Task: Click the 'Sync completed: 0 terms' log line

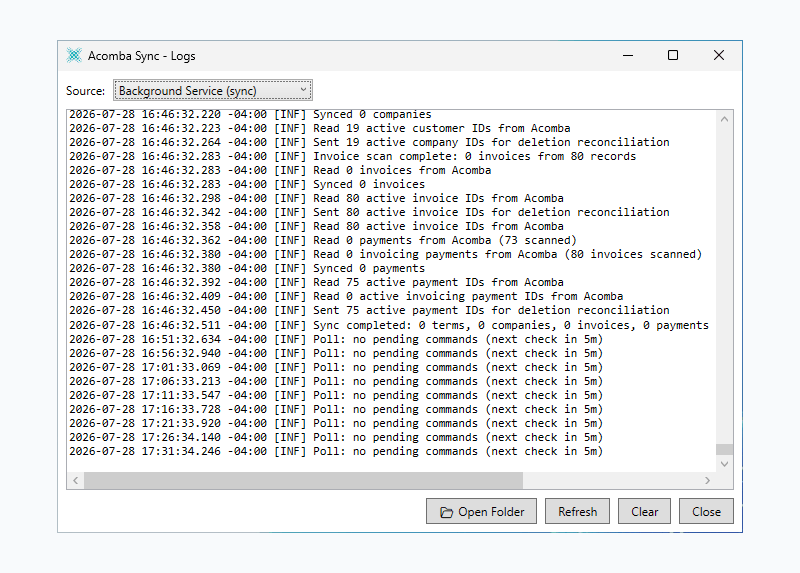Action: (389, 325)
